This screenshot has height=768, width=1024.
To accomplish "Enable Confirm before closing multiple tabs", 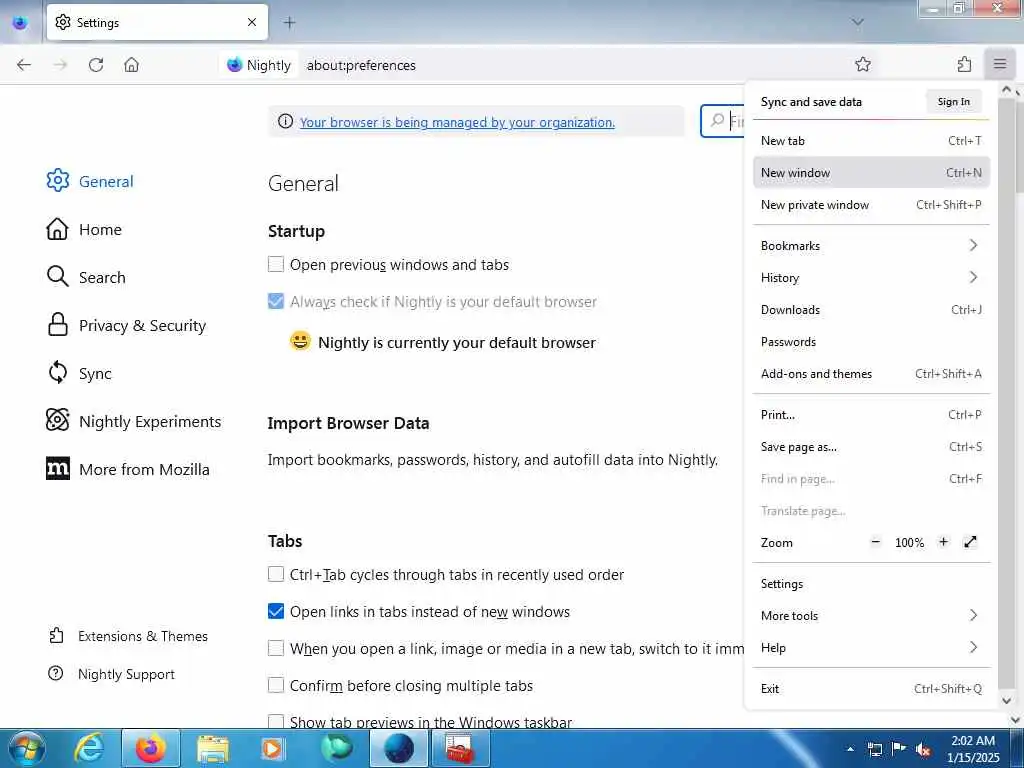I will click(276, 685).
